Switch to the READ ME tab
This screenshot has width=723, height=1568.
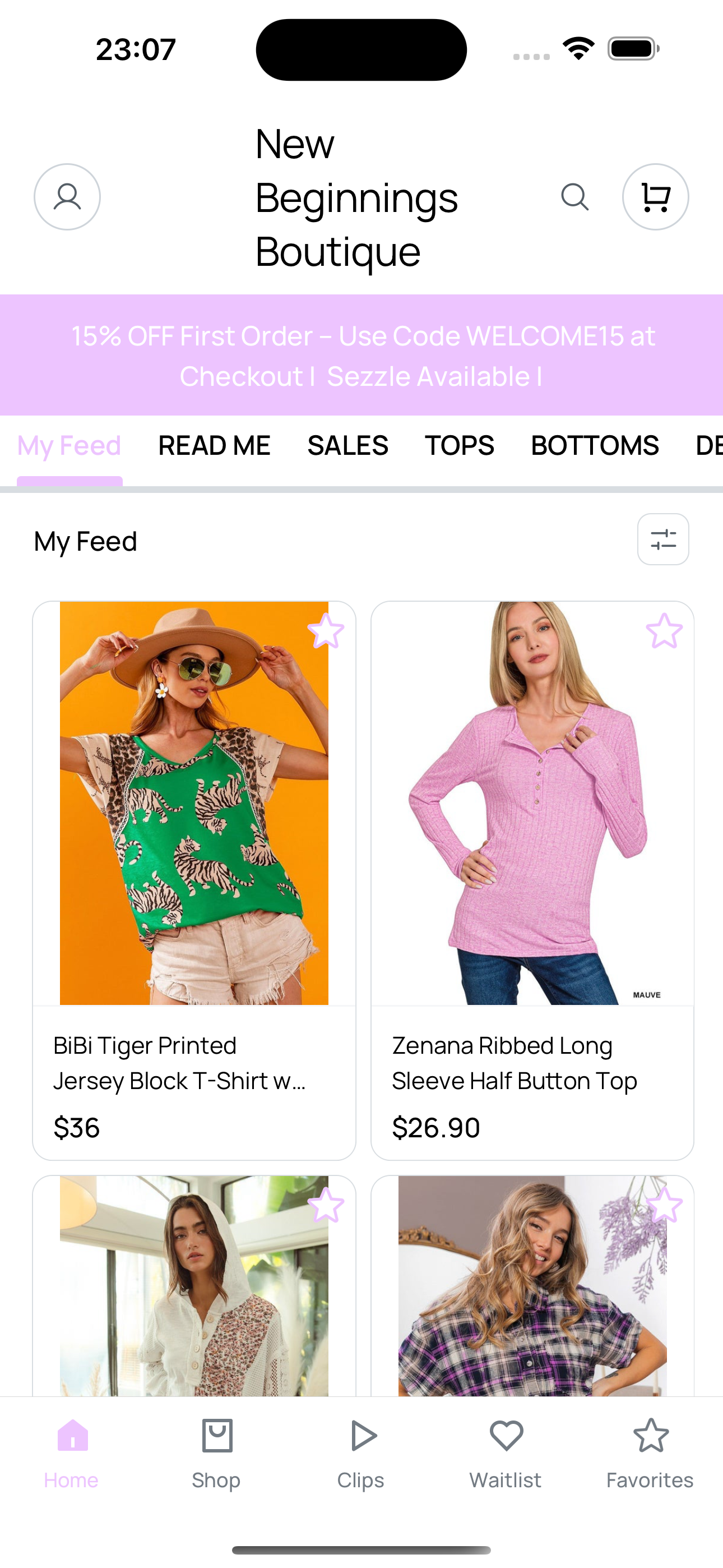tap(214, 446)
